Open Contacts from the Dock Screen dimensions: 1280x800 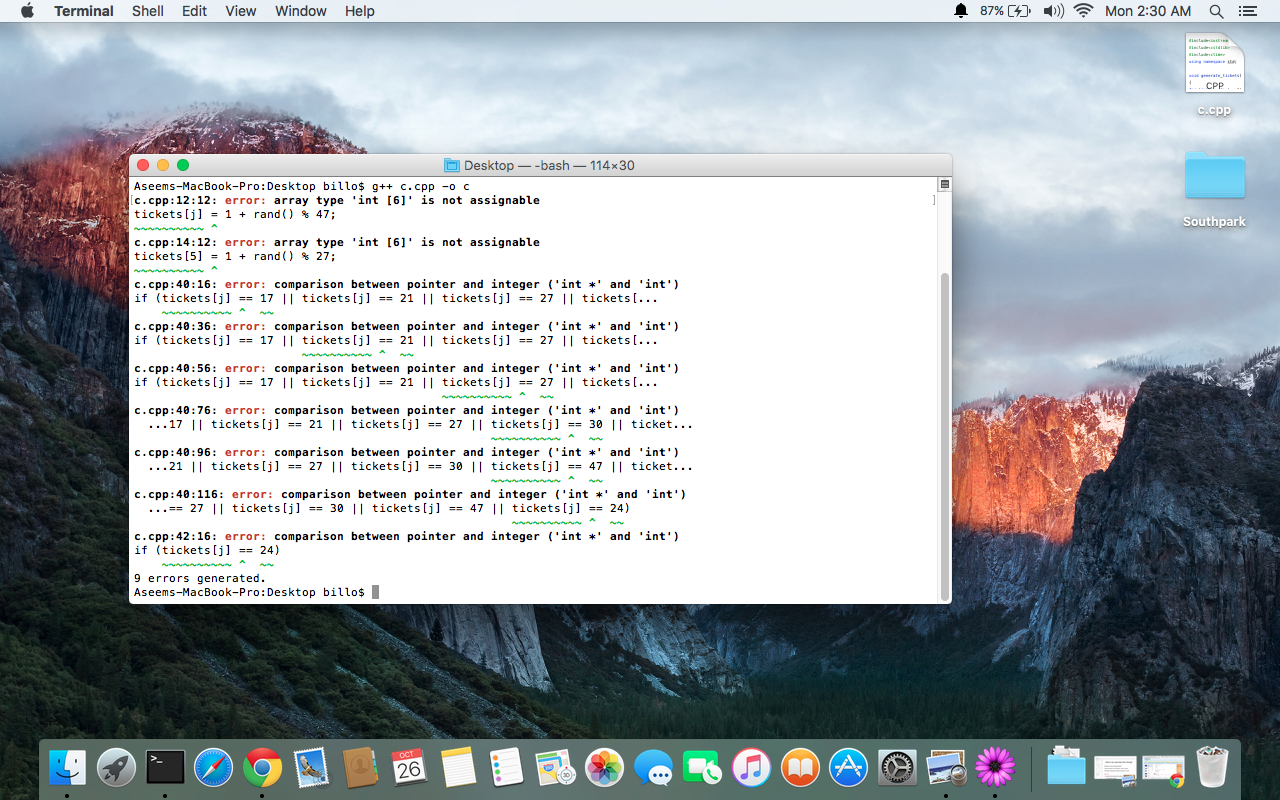coord(360,768)
